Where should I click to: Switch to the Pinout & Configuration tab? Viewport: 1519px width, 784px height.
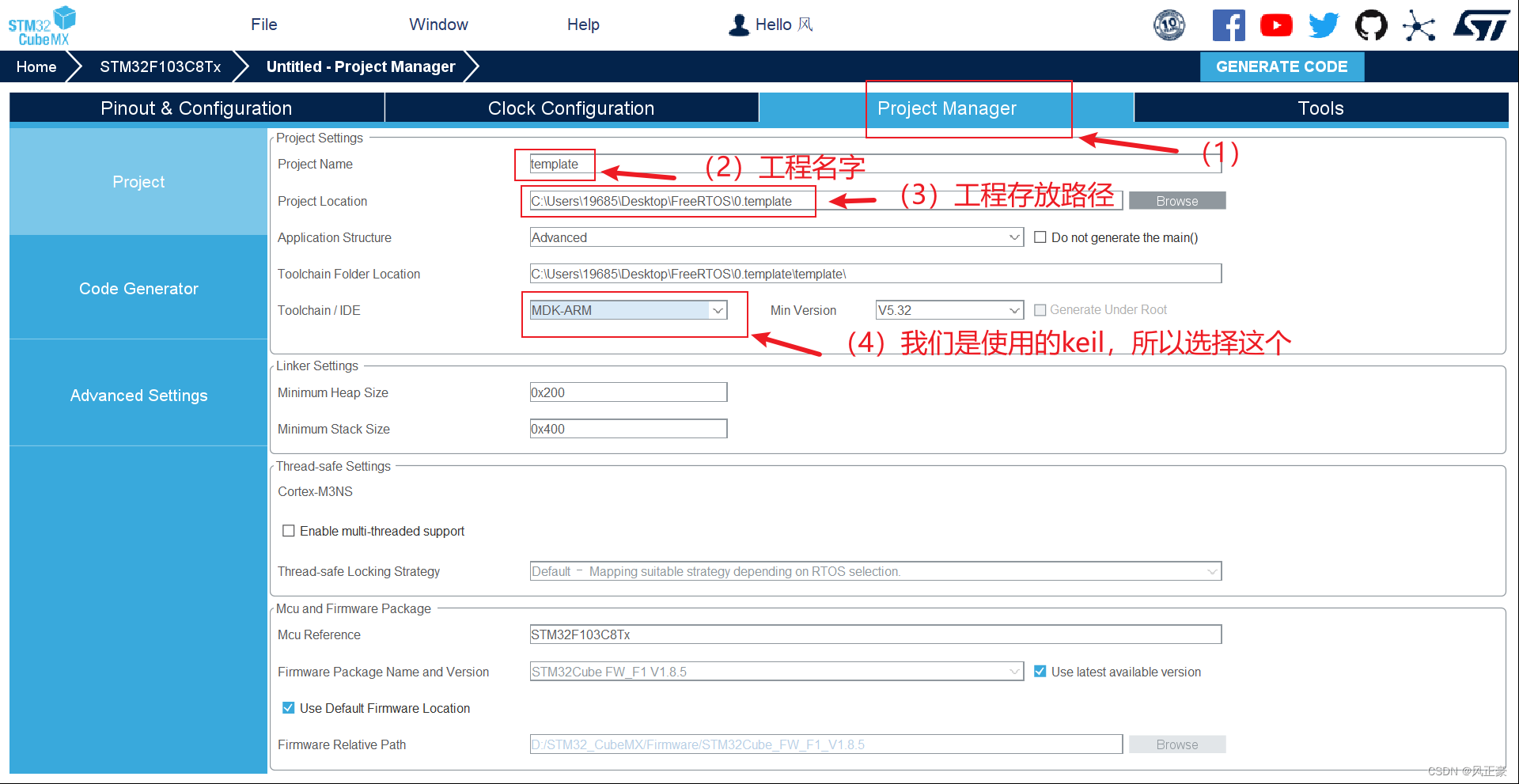[196, 108]
